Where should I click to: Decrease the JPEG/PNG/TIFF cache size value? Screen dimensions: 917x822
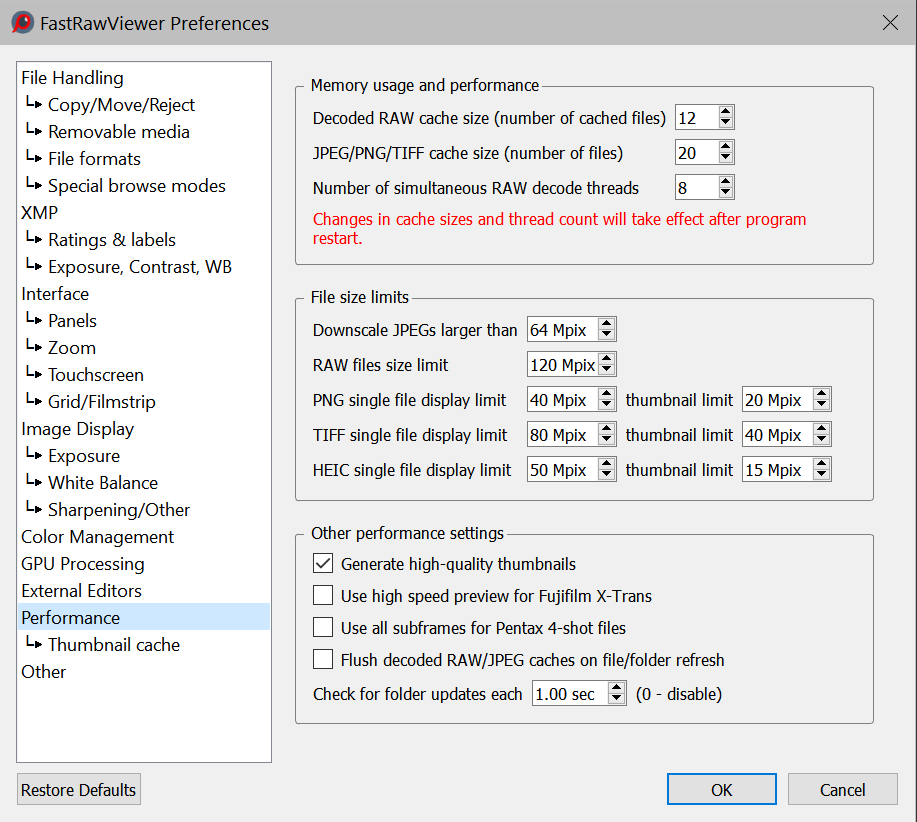[x=726, y=158]
